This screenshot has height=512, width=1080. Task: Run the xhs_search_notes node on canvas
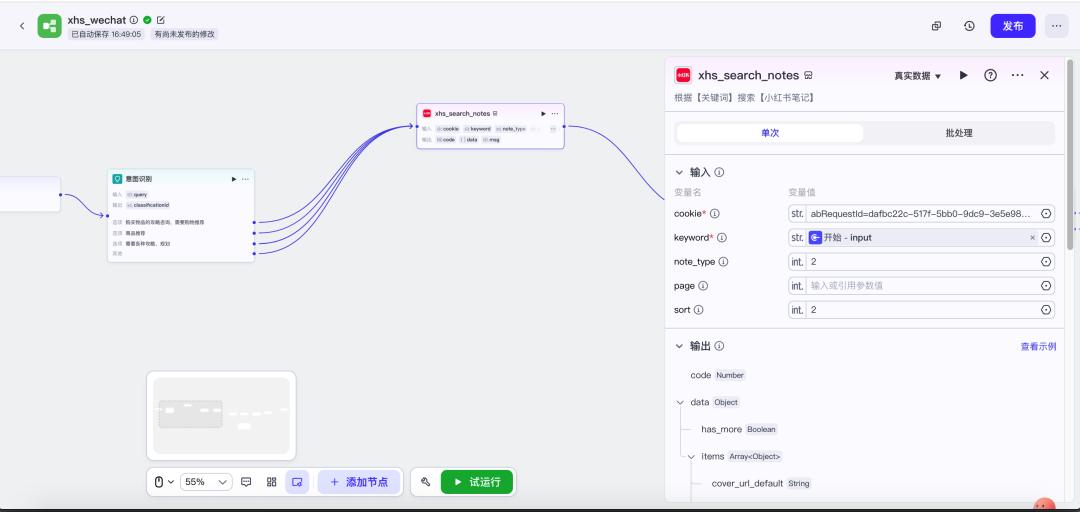(x=543, y=114)
